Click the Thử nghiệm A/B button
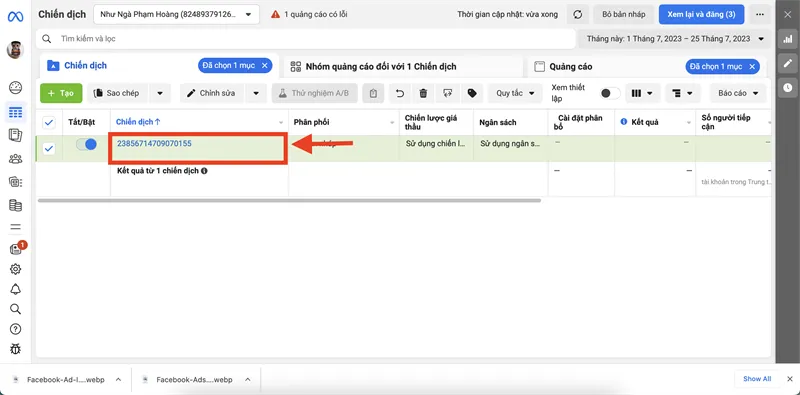Screen dimensions: 800x395 [314, 93]
